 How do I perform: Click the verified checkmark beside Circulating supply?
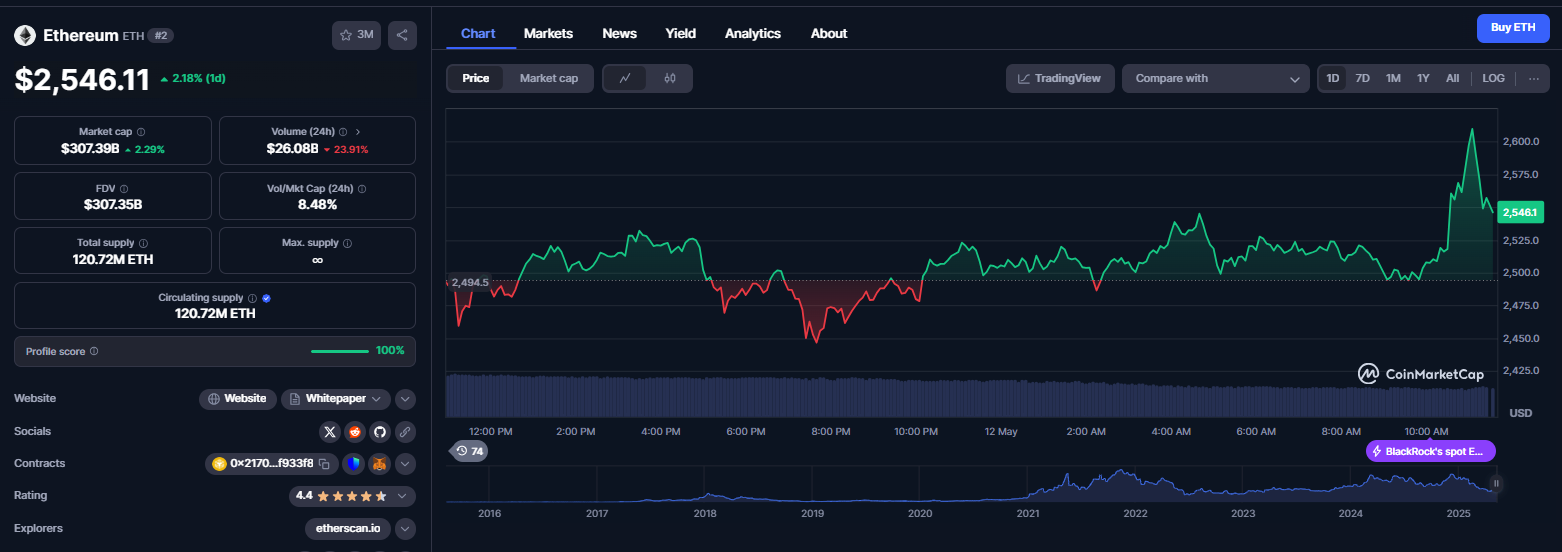(267, 298)
